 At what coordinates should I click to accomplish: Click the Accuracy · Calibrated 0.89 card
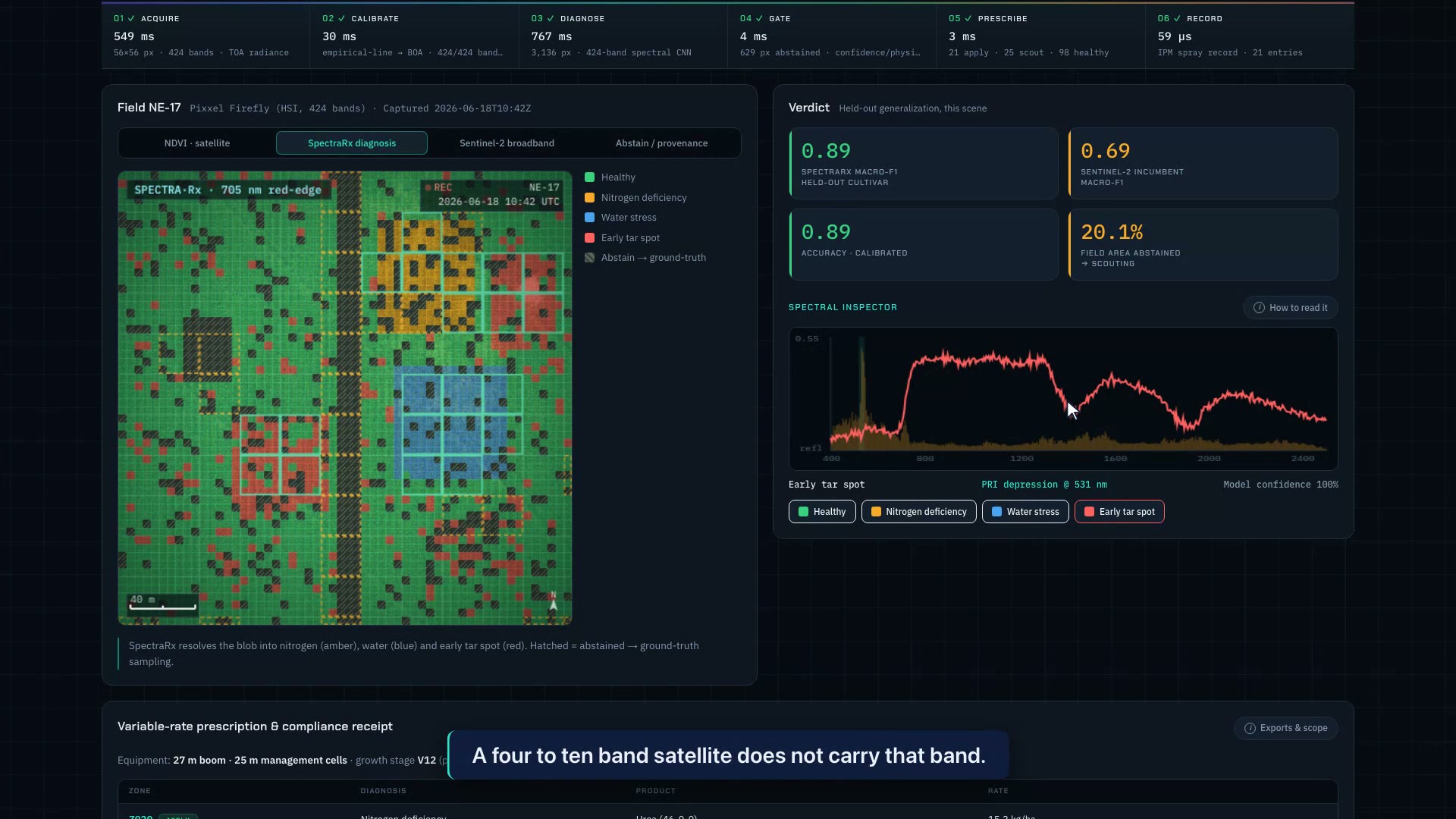coord(924,245)
